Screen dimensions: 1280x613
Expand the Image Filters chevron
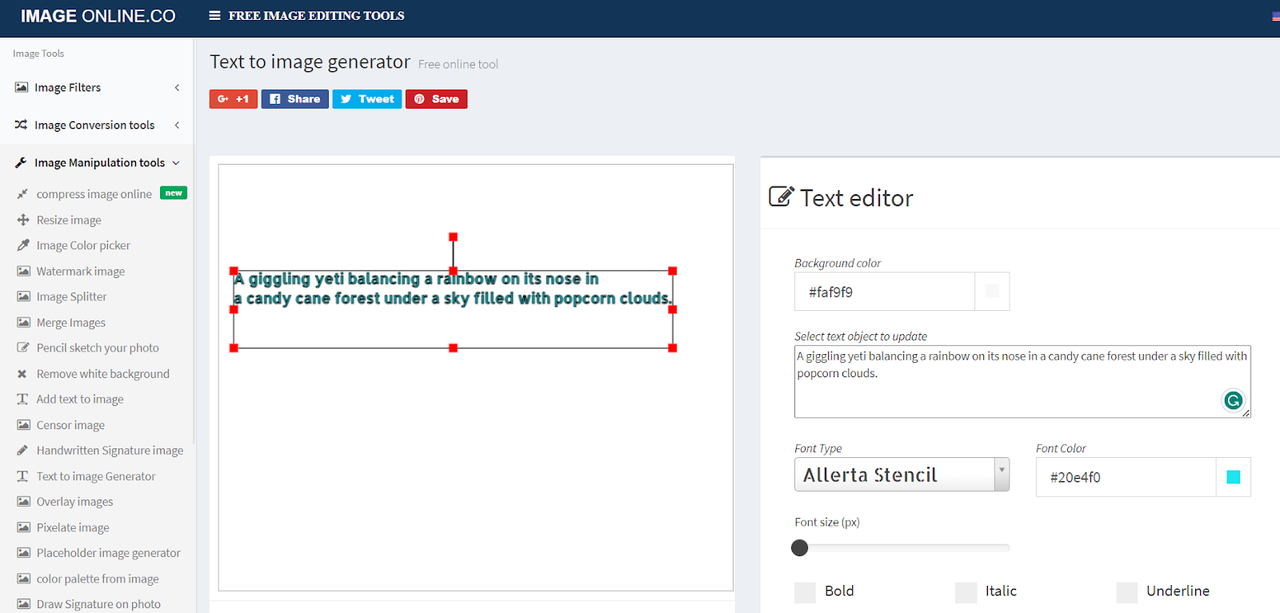tap(177, 88)
